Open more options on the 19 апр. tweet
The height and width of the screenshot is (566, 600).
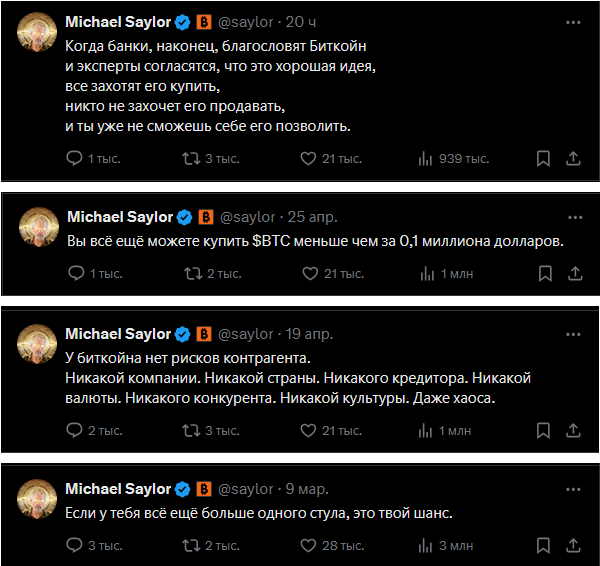point(574,333)
